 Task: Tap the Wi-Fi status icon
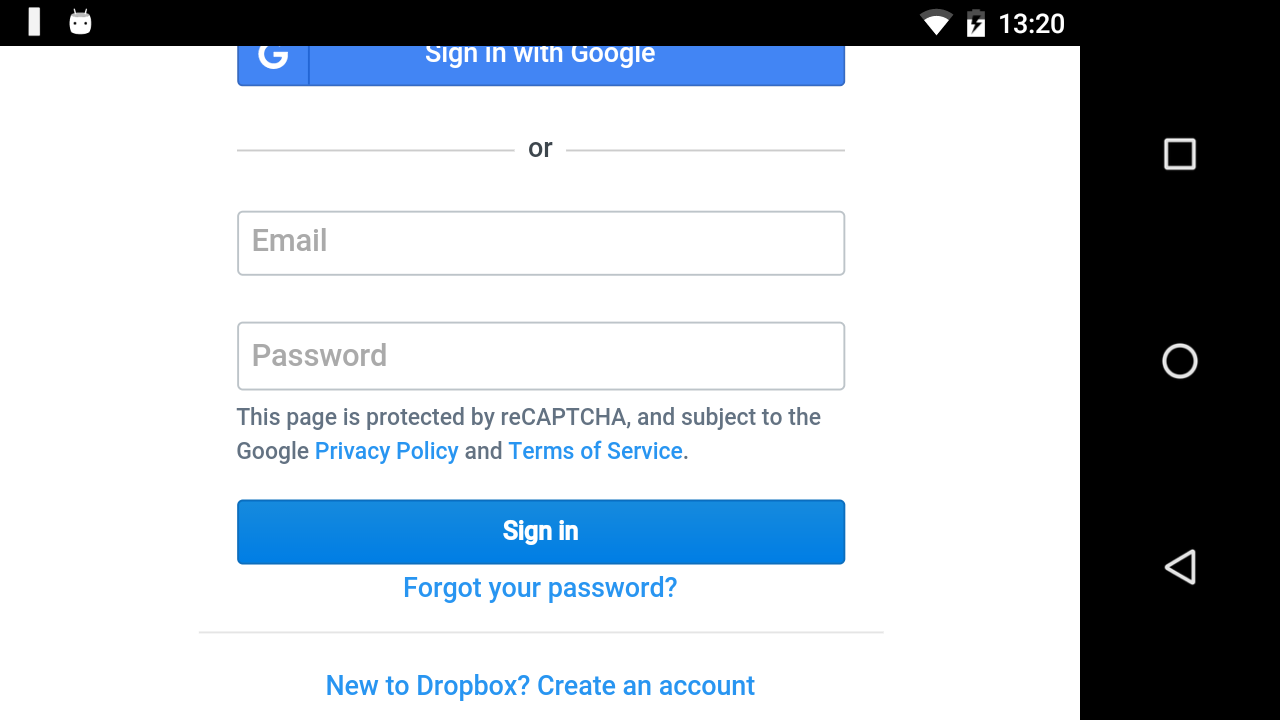coord(936,23)
